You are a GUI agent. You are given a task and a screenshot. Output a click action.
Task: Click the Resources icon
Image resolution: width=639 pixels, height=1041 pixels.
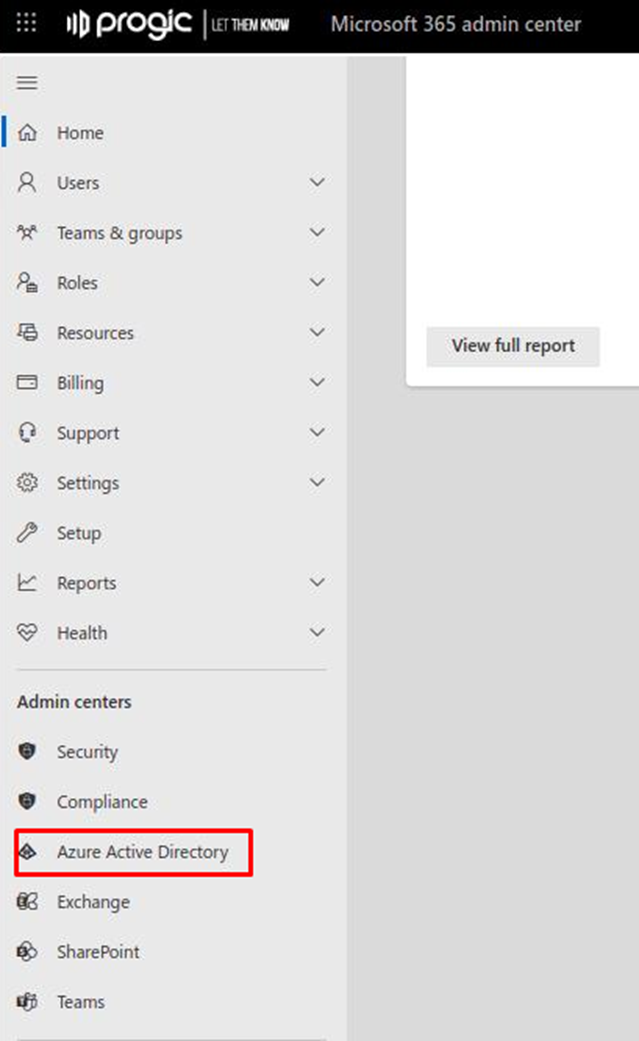27,333
